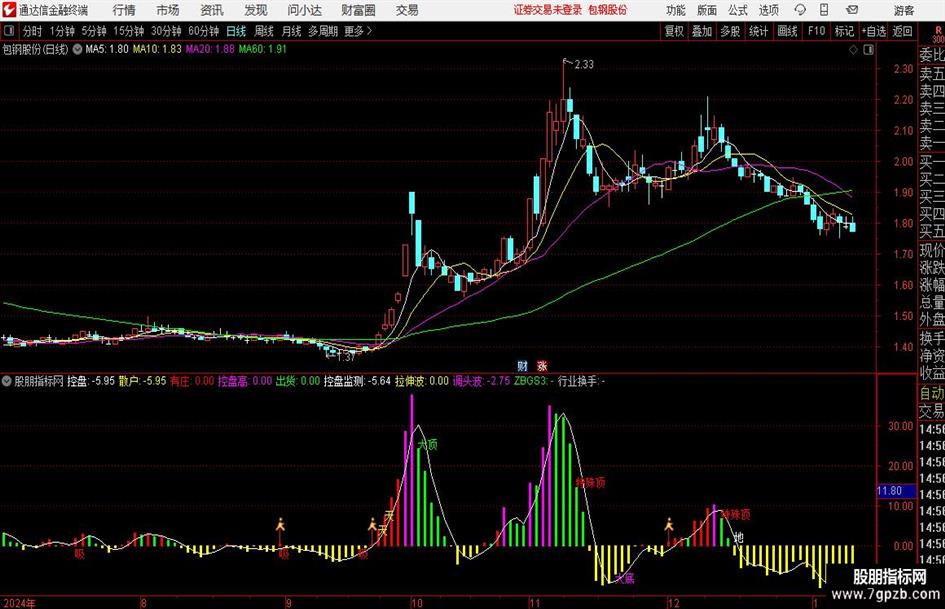The width and height of the screenshot is (945, 609).
Task: Click the red 包钢股份 stock name link
Action: (x=608, y=10)
